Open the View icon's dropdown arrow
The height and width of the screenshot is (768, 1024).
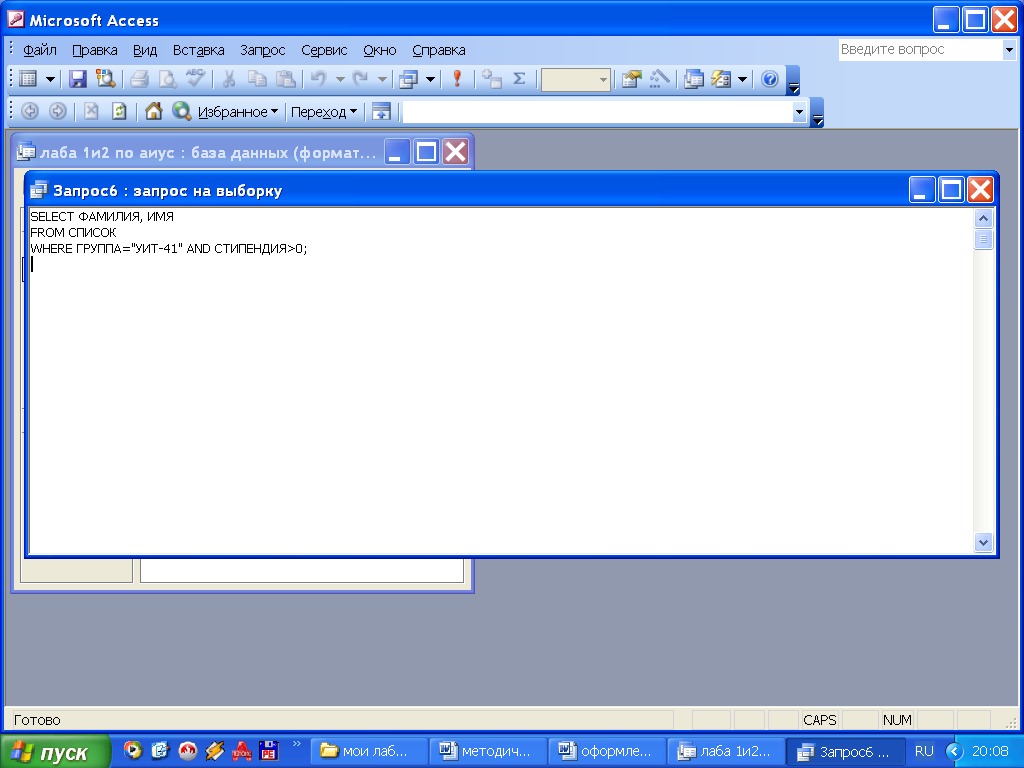click(50, 80)
